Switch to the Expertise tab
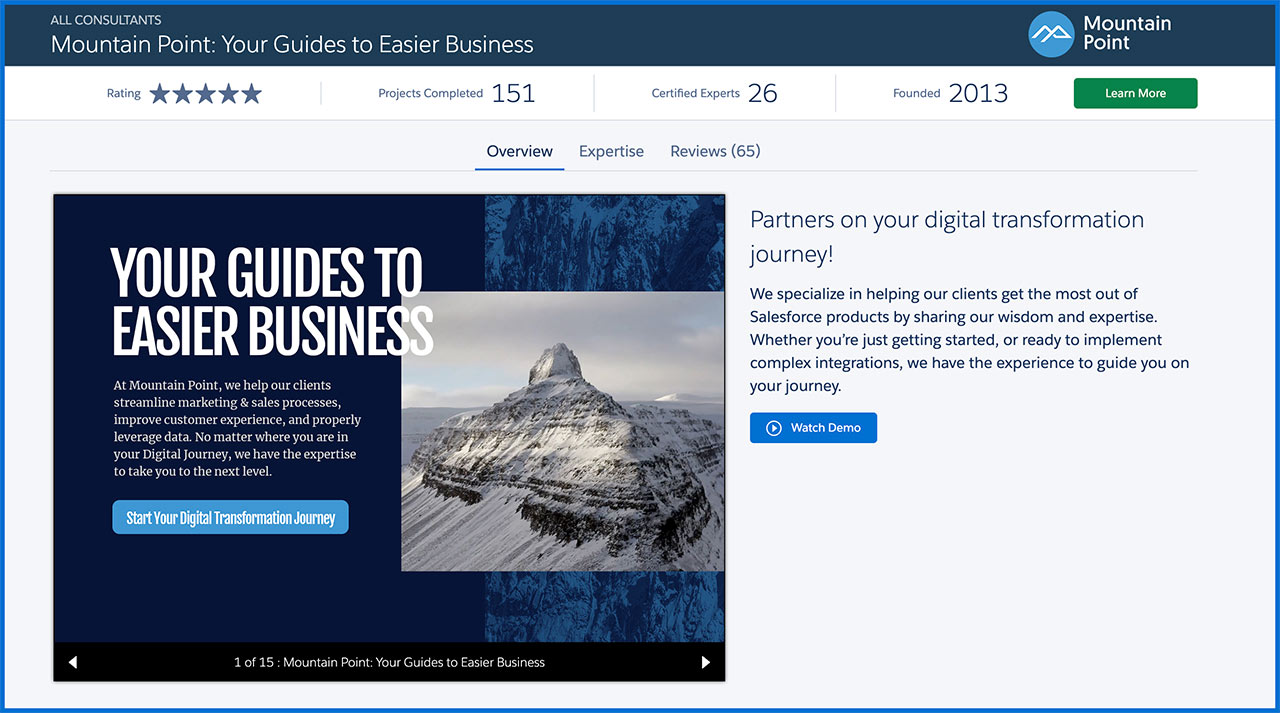The width and height of the screenshot is (1280, 713). coord(611,151)
